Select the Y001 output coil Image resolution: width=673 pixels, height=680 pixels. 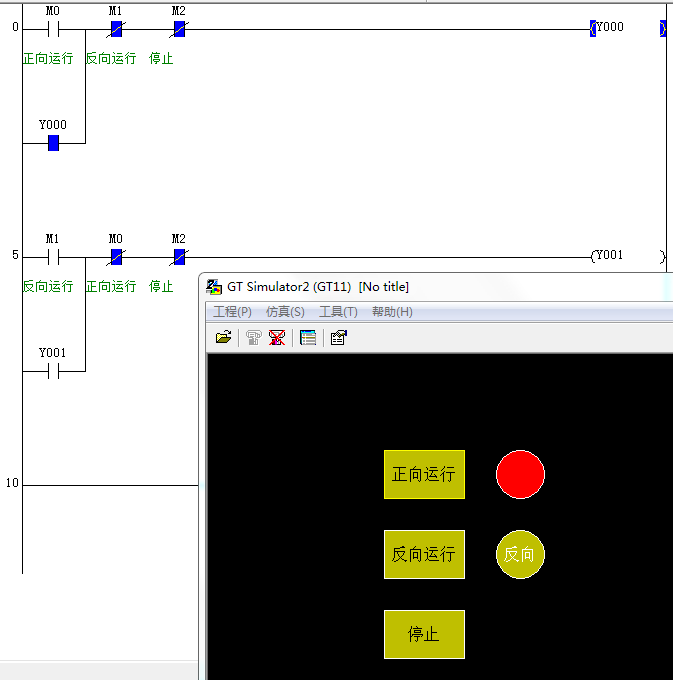[x=608, y=256]
